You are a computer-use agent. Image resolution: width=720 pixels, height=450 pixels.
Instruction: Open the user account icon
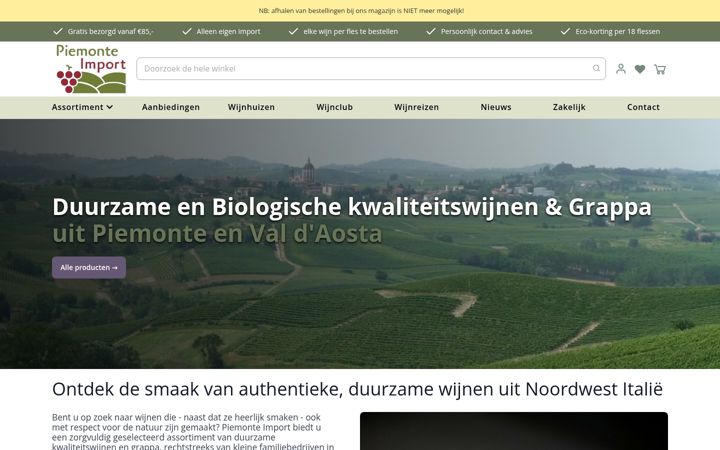[621, 69]
